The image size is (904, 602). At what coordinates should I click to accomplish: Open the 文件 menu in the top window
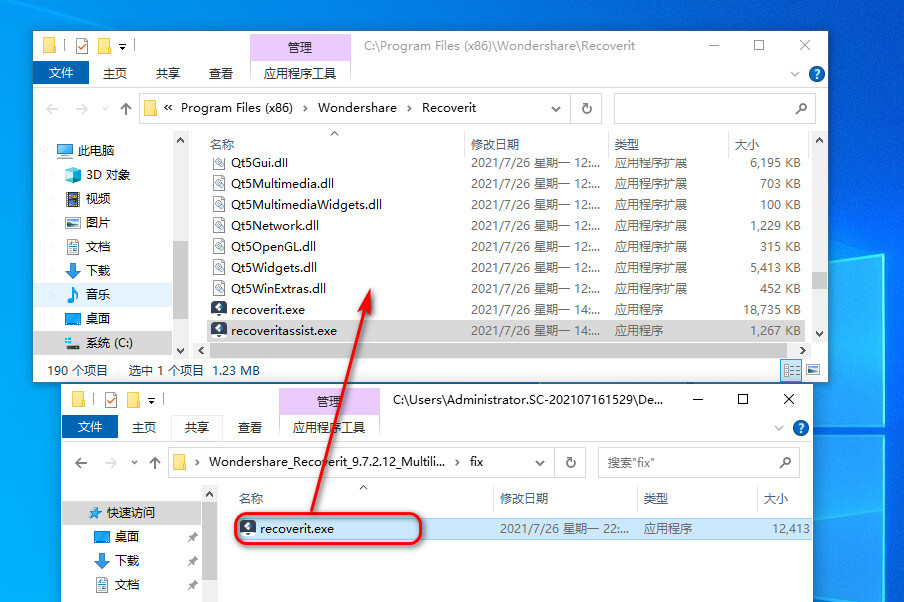(x=61, y=73)
